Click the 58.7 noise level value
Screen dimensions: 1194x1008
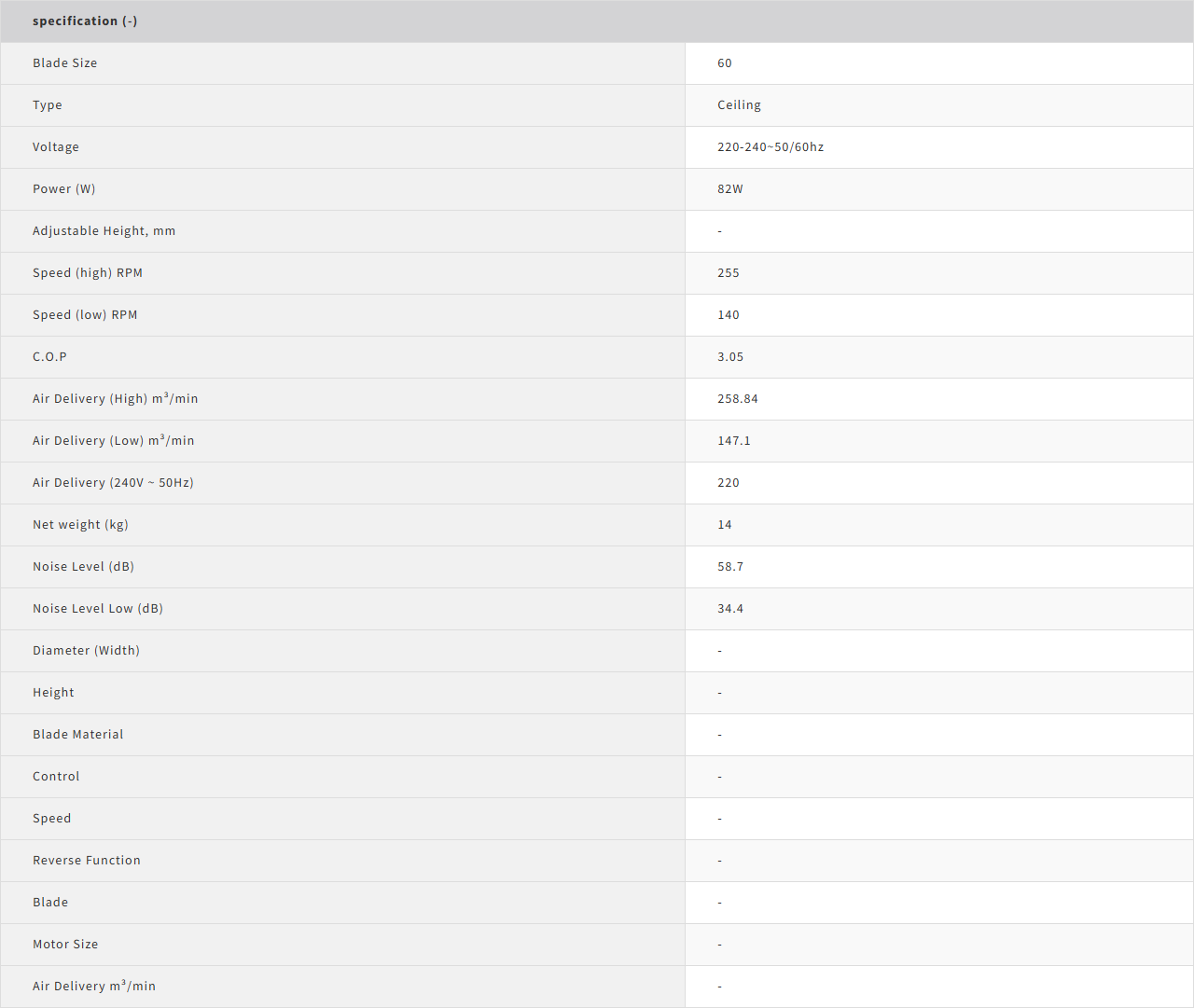click(x=729, y=567)
